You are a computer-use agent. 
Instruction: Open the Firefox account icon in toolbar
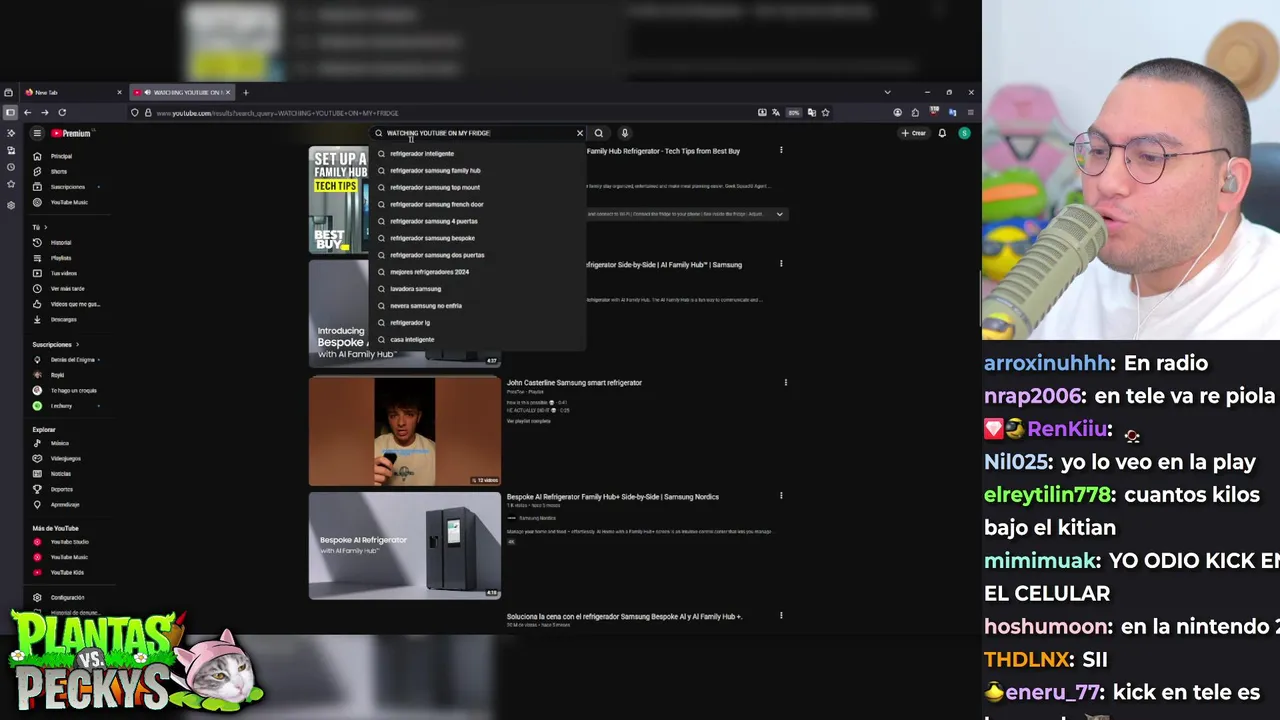(897, 113)
